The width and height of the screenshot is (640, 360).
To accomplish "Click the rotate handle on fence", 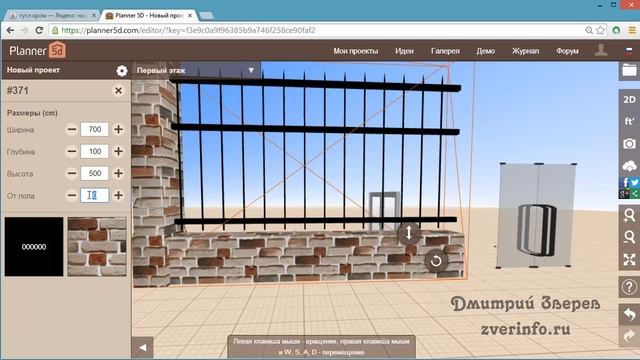I will pos(436,260).
